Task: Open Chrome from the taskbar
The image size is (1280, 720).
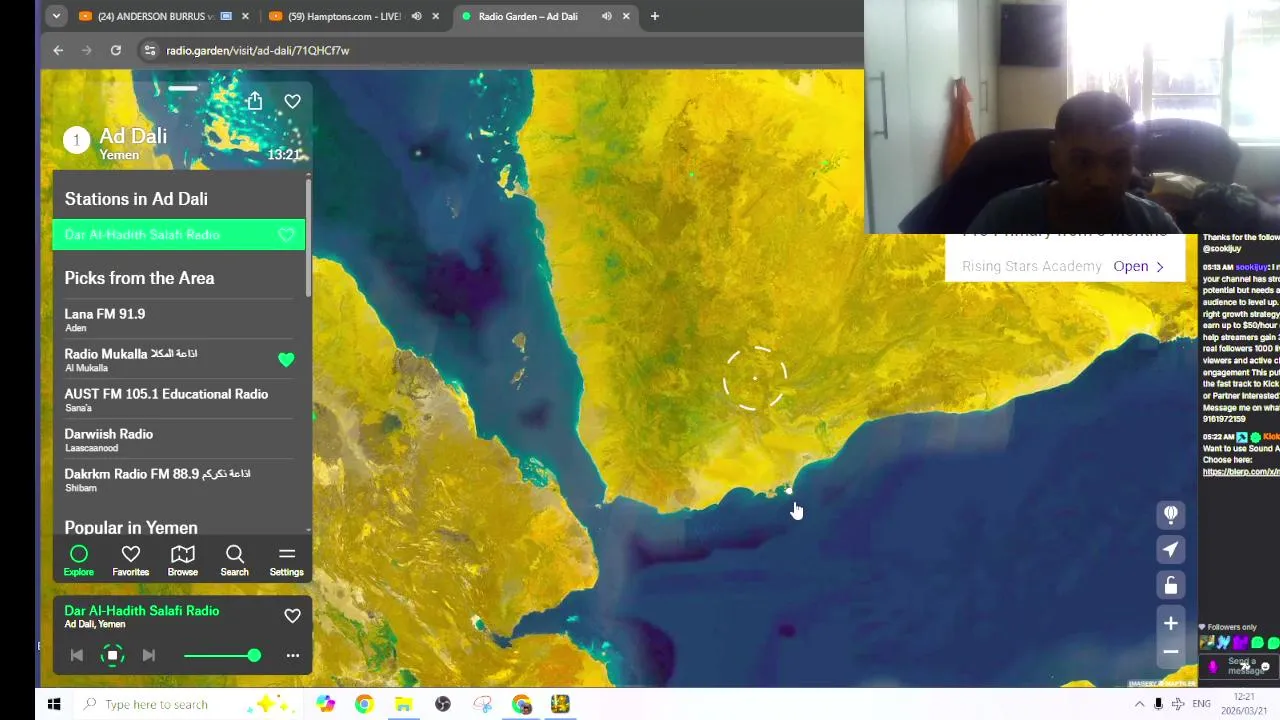Action: tap(364, 704)
